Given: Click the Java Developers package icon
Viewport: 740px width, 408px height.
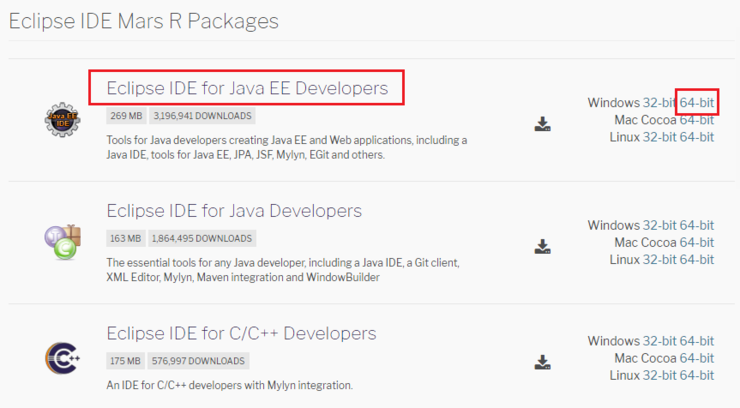Looking at the screenshot, I should tap(63, 242).
